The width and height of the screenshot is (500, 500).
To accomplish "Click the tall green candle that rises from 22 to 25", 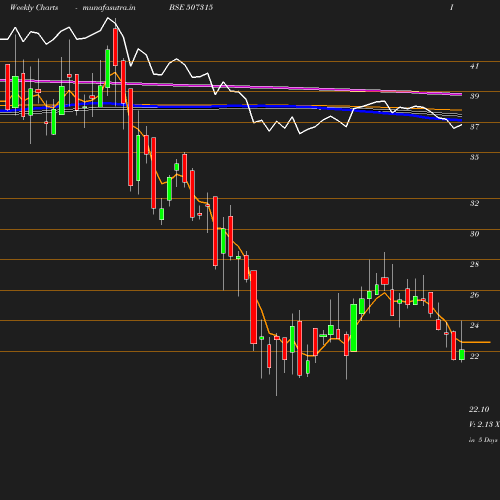I will (354, 328).
